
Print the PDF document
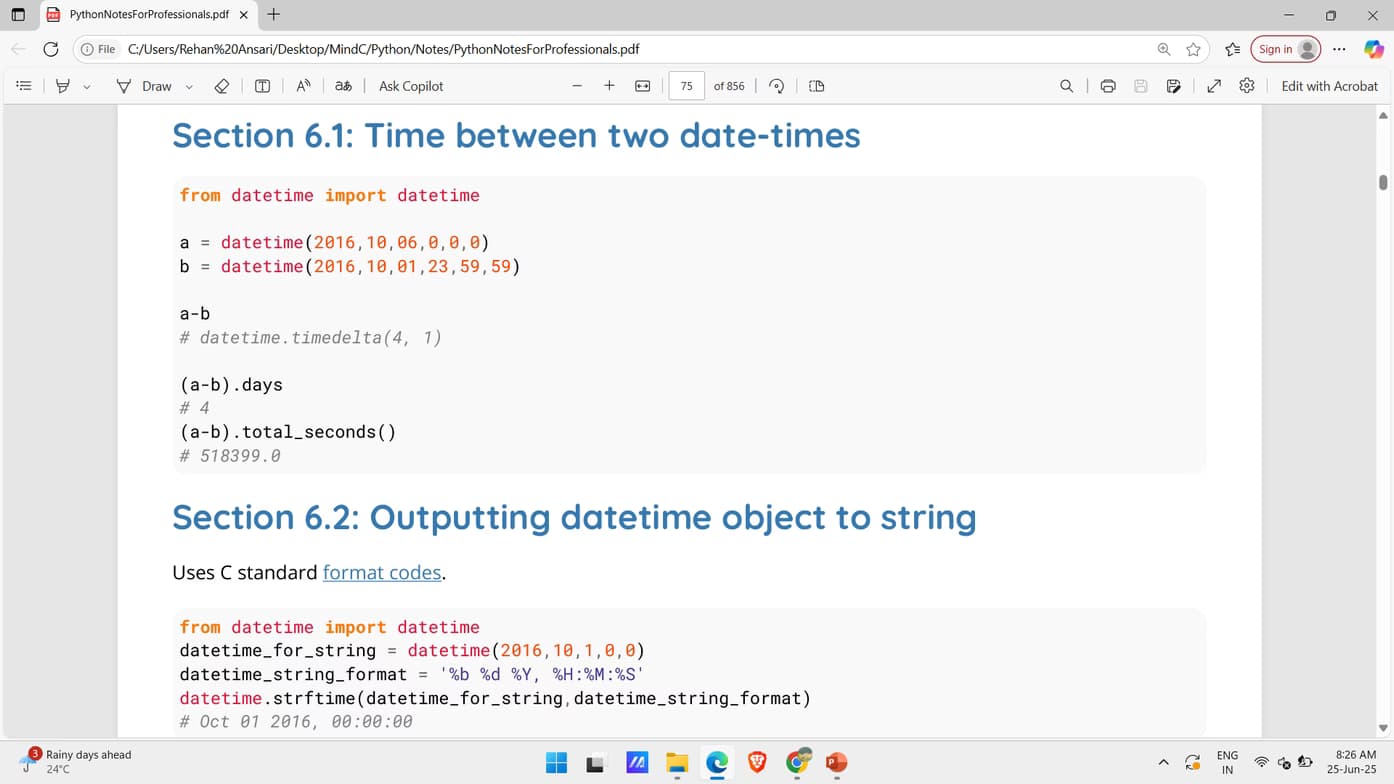click(x=1107, y=86)
